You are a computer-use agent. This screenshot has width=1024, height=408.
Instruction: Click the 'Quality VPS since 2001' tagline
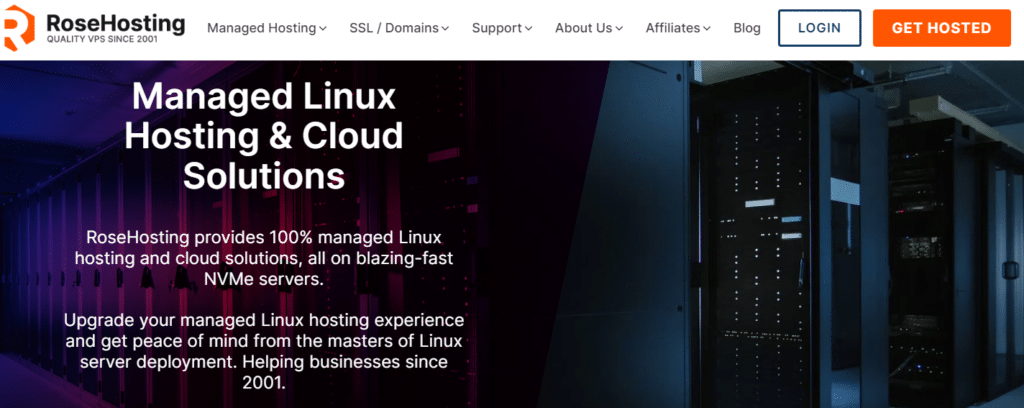pos(105,40)
